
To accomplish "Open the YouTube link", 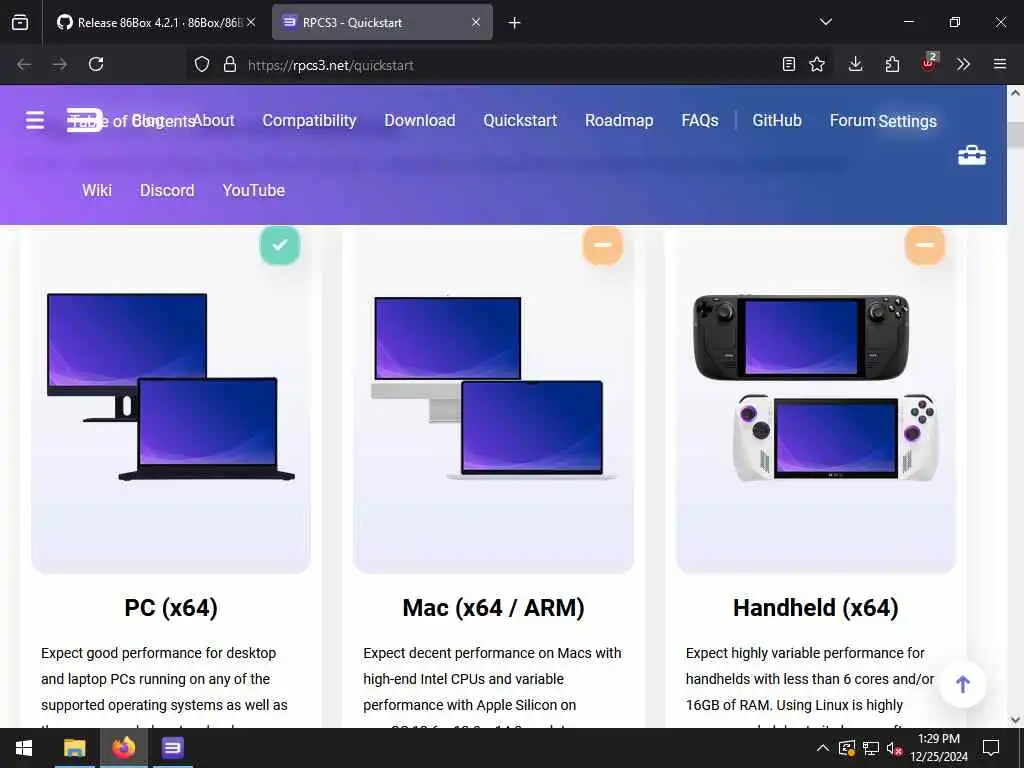I will (253, 190).
